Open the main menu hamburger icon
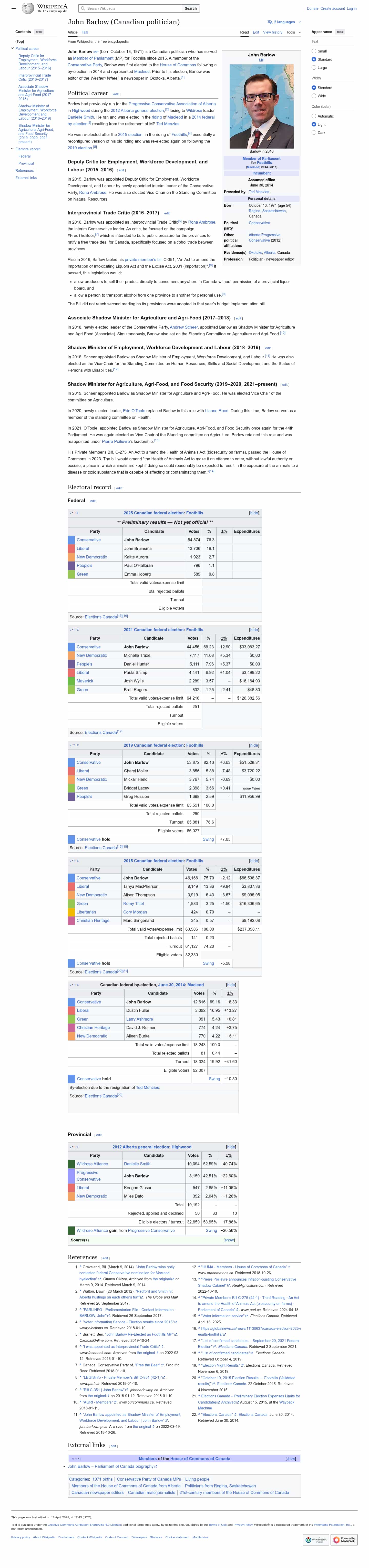 (x=14, y=8)
